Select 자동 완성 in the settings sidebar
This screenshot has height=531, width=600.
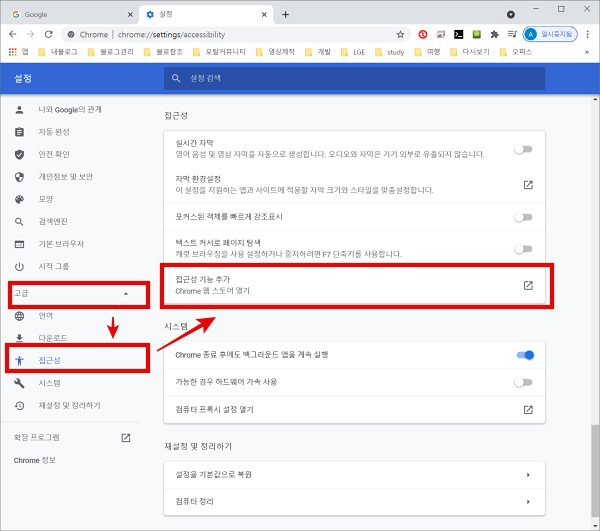[54, 132]
